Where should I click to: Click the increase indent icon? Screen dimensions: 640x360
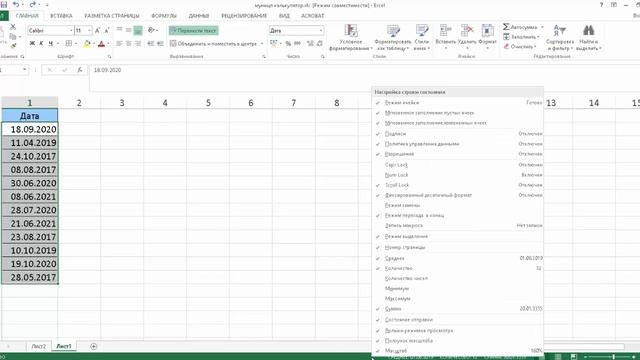coord(160,43)
